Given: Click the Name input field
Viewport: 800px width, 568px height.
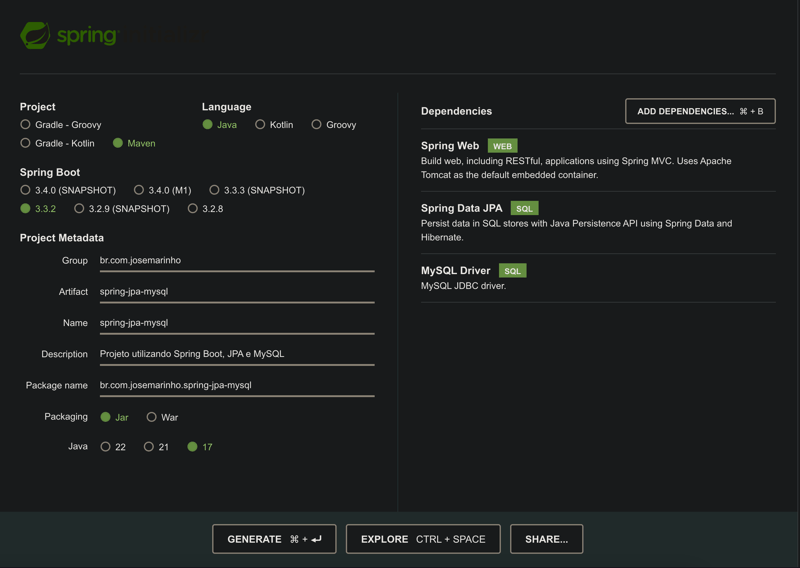Looking at the screenshot, I should [x=237, y=323].
